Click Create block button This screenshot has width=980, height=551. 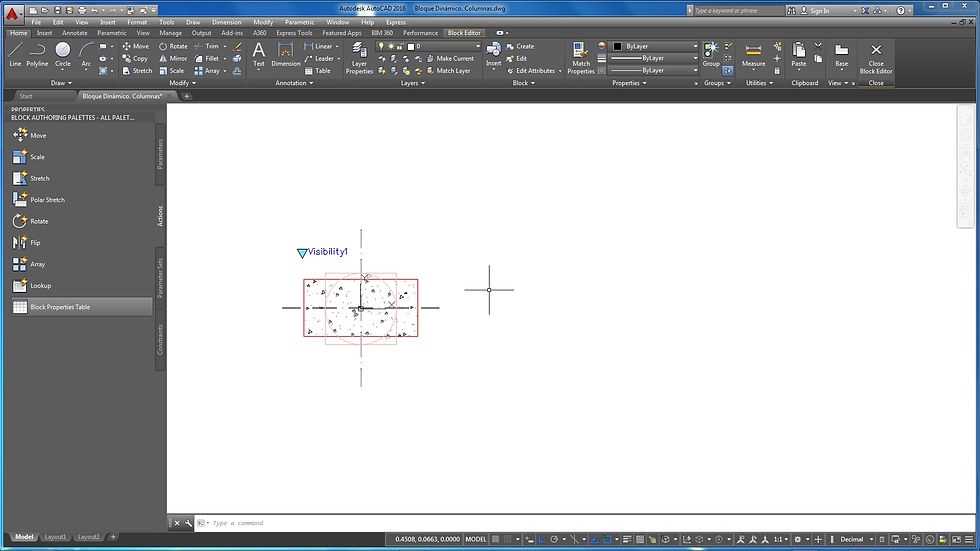pyautogui.click(x=521, y=46)
